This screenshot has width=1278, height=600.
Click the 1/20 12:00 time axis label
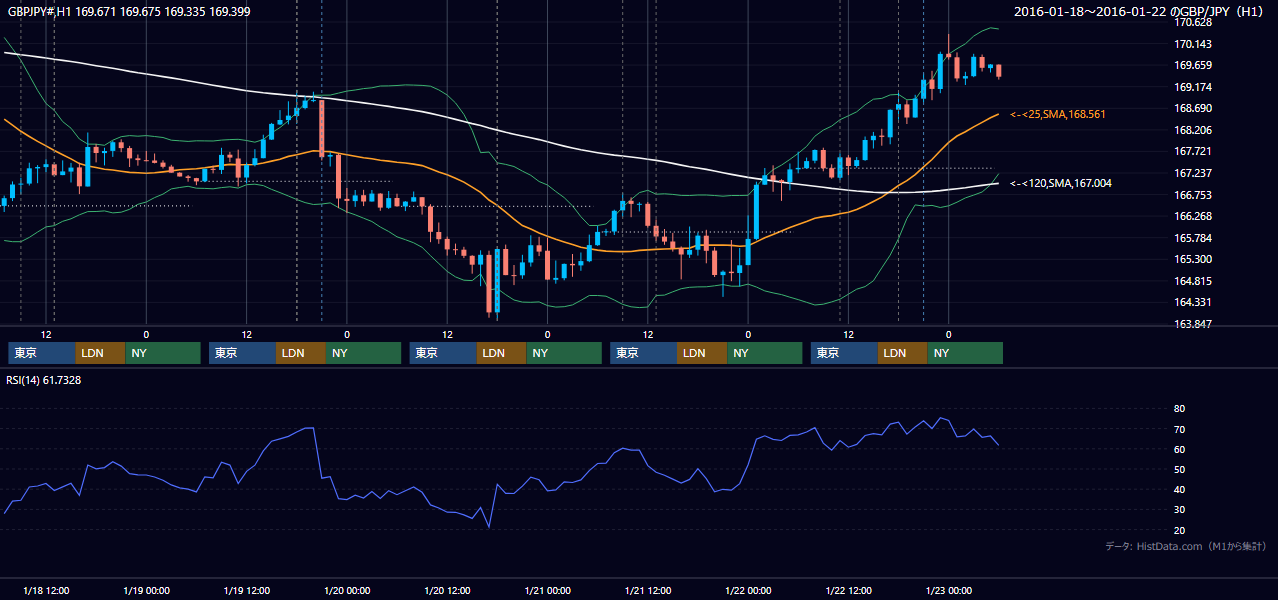pyautogui.click(x=447, y=590)
